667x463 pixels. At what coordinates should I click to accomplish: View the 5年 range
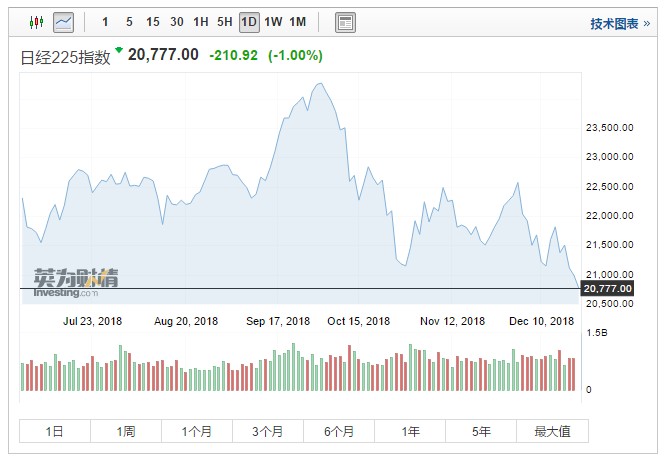[x=481, y=431]
